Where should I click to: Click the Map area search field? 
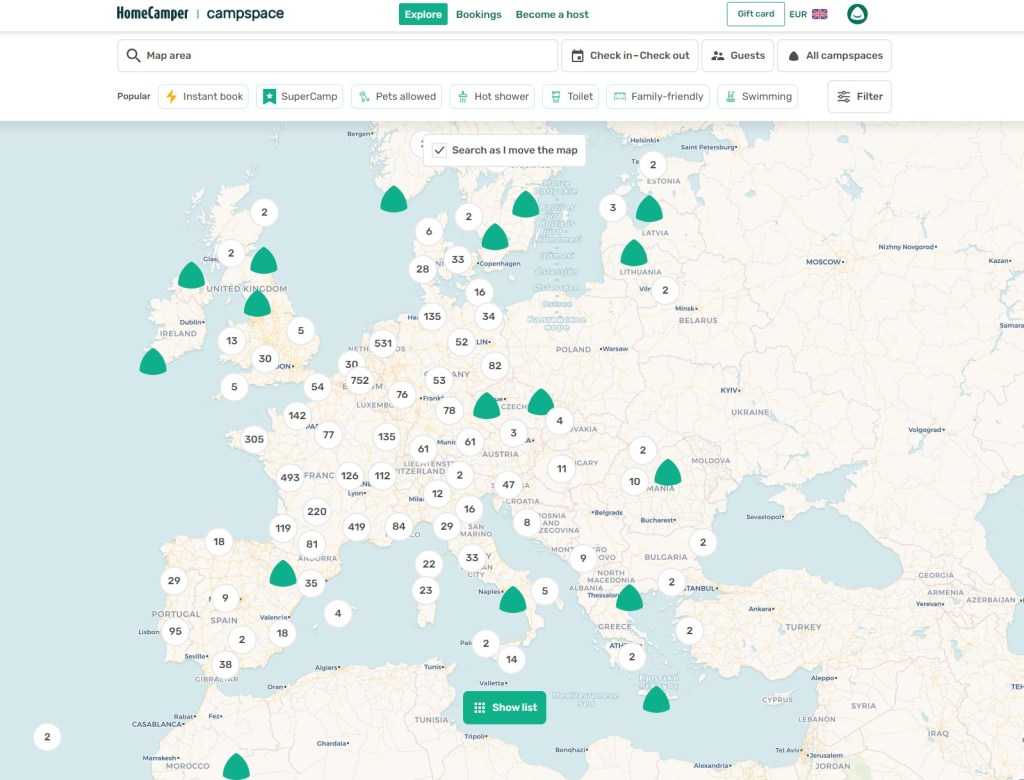(x=337, y=56)
